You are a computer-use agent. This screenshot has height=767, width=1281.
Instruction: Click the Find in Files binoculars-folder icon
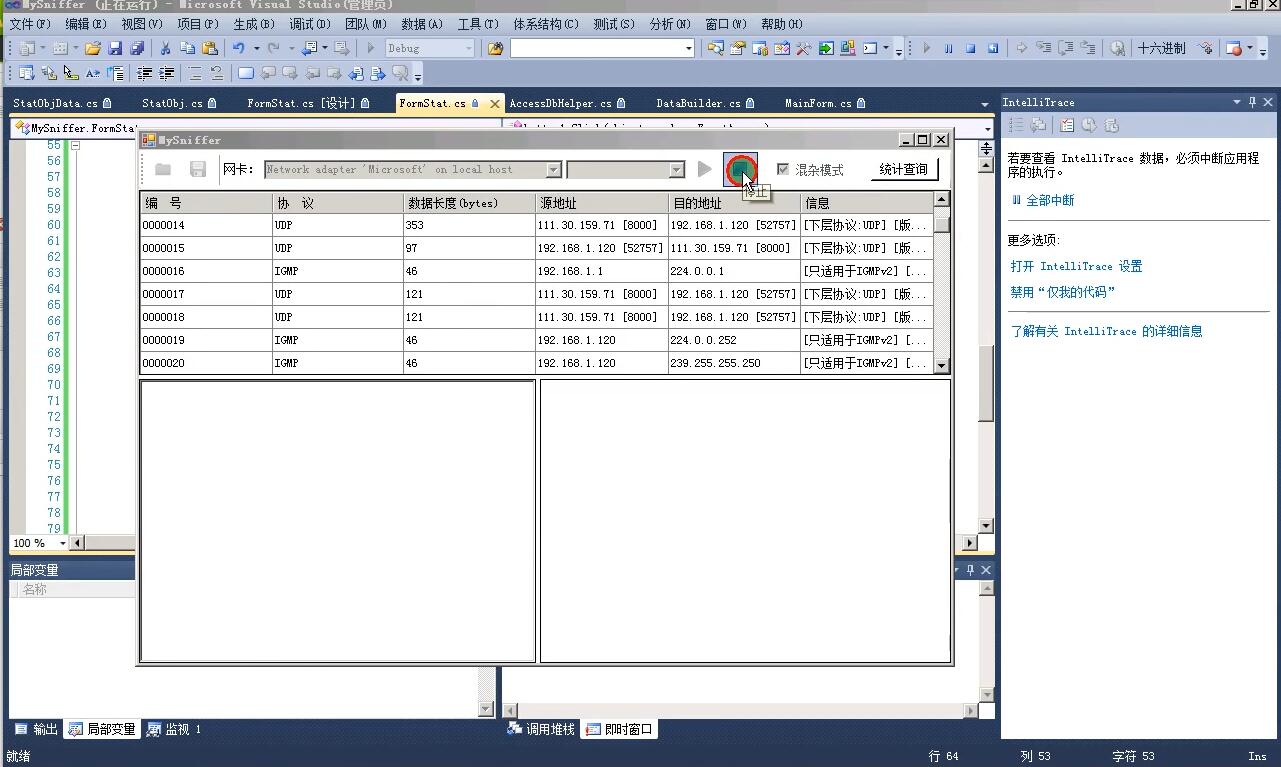tap(495, 48)
